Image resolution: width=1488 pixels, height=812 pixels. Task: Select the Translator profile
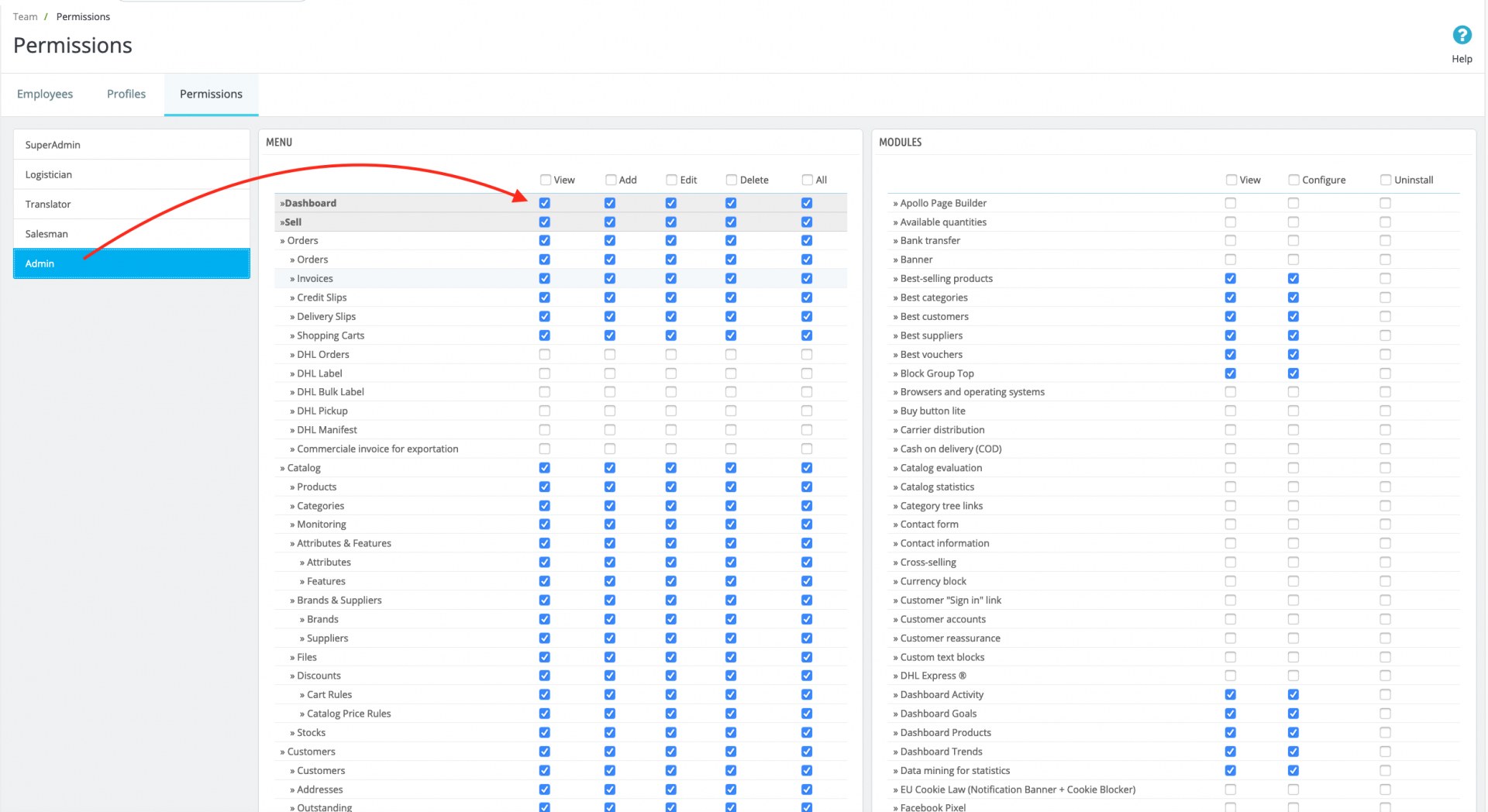coord(132,204)
